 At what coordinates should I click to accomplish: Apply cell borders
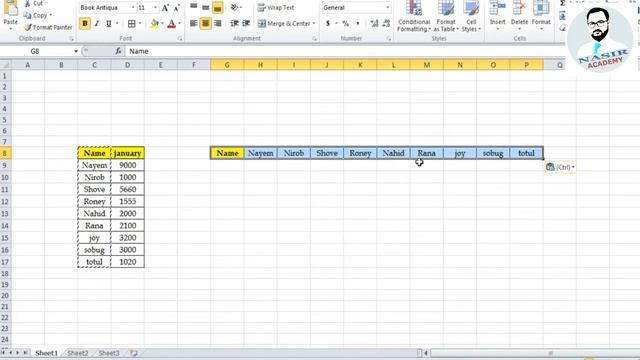click(x=131, y=24)
